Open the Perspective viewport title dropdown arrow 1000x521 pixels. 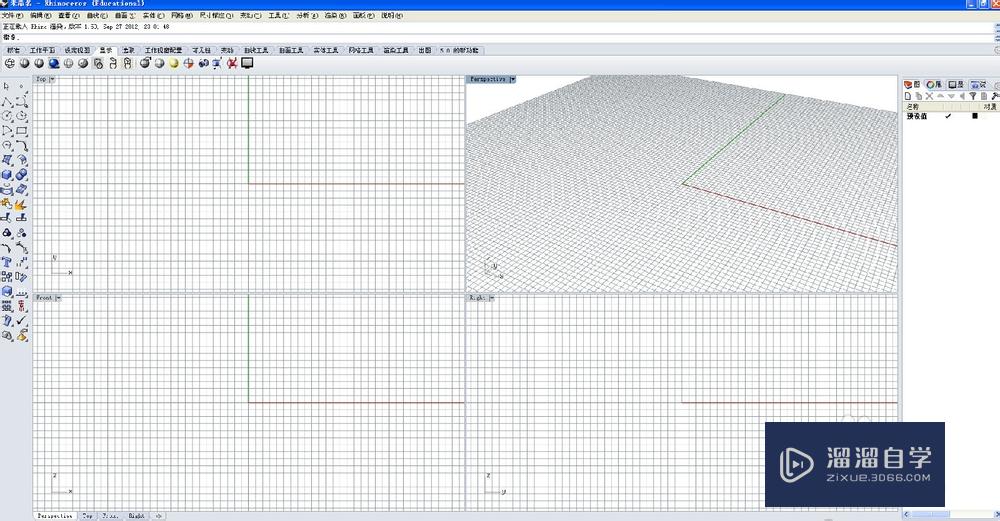coord(512,79)
